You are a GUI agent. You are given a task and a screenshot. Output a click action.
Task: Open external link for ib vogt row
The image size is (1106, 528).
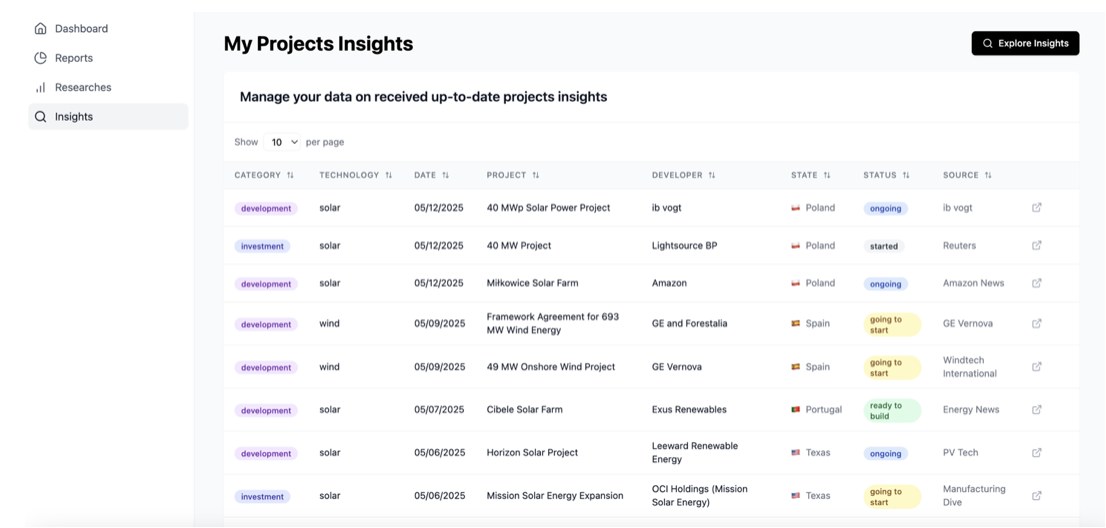click(1036, 207)
